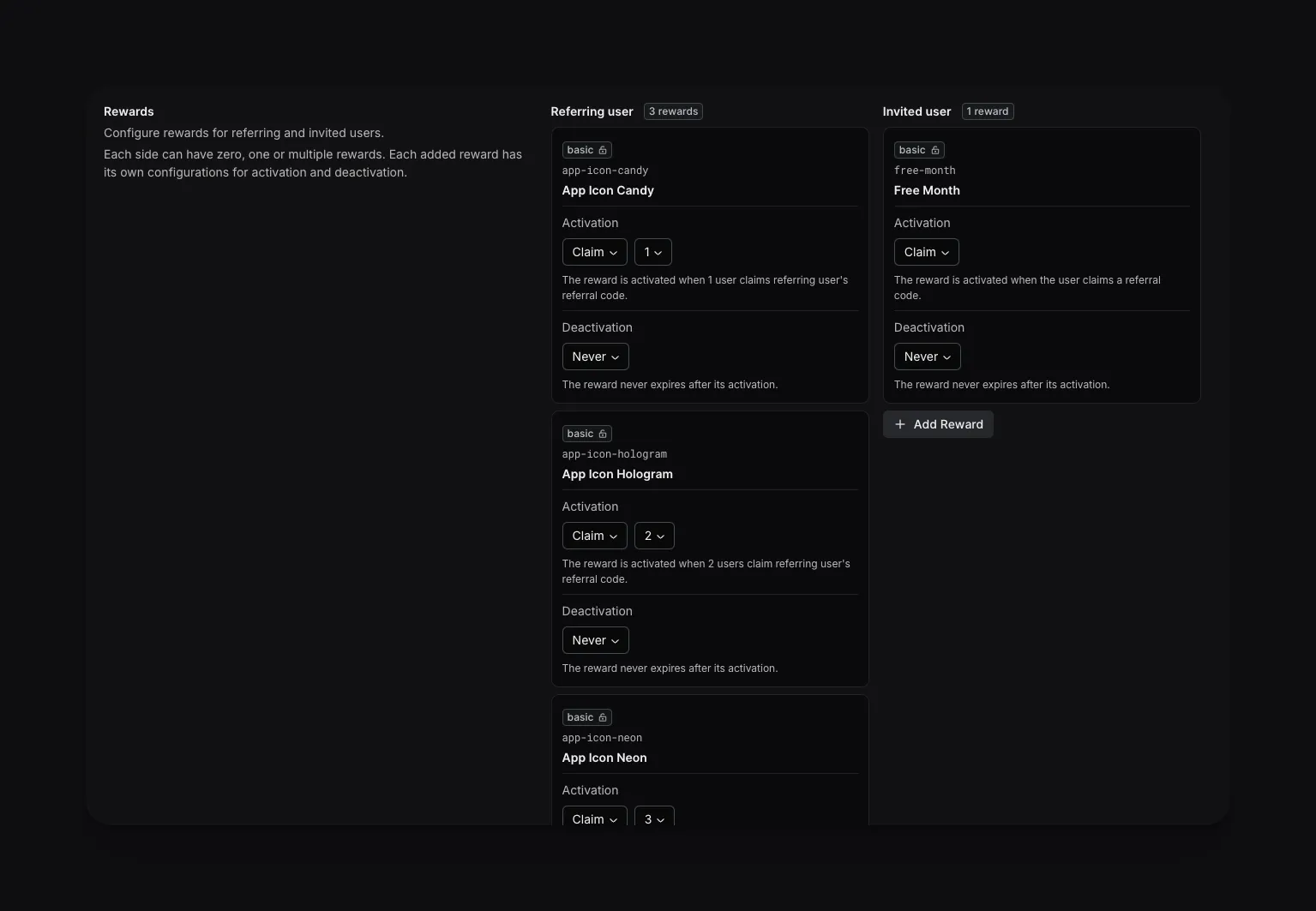The image size is (1316, 911).
Task: Open Candy reward claim count dropdown showing 1
Action: coord(652,252)
